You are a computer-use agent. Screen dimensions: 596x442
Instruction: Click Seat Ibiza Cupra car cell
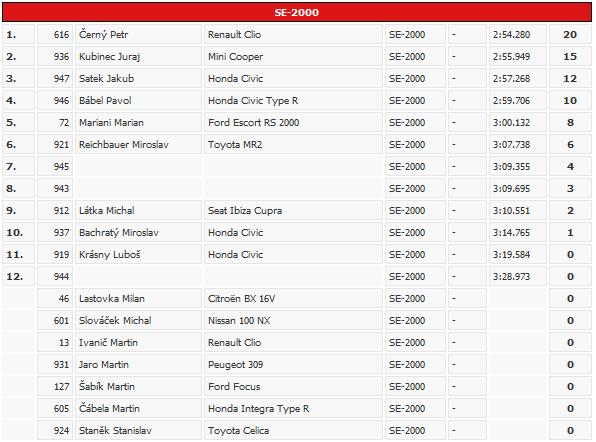click(293, 211)
